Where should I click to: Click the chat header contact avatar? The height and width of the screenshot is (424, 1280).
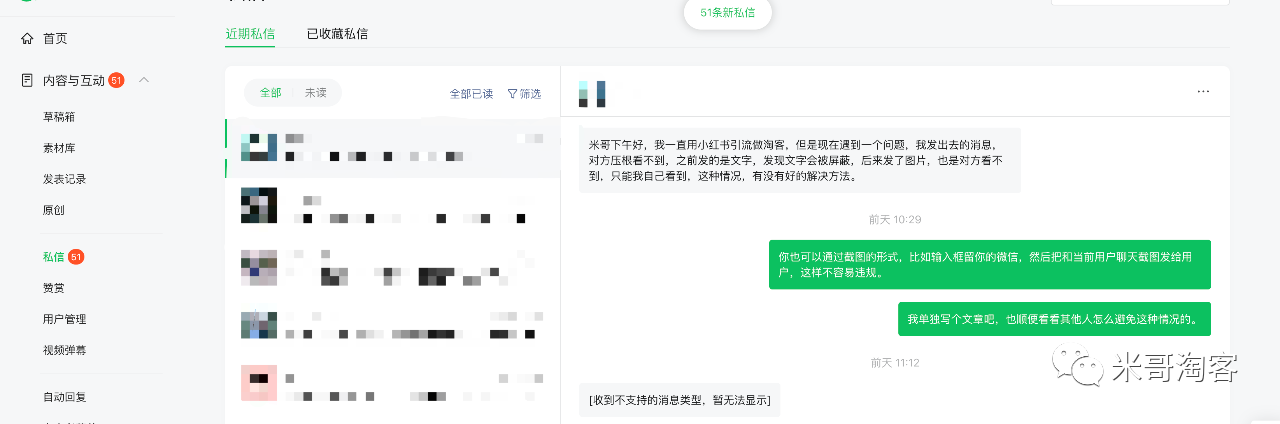(x=592, y=94)
